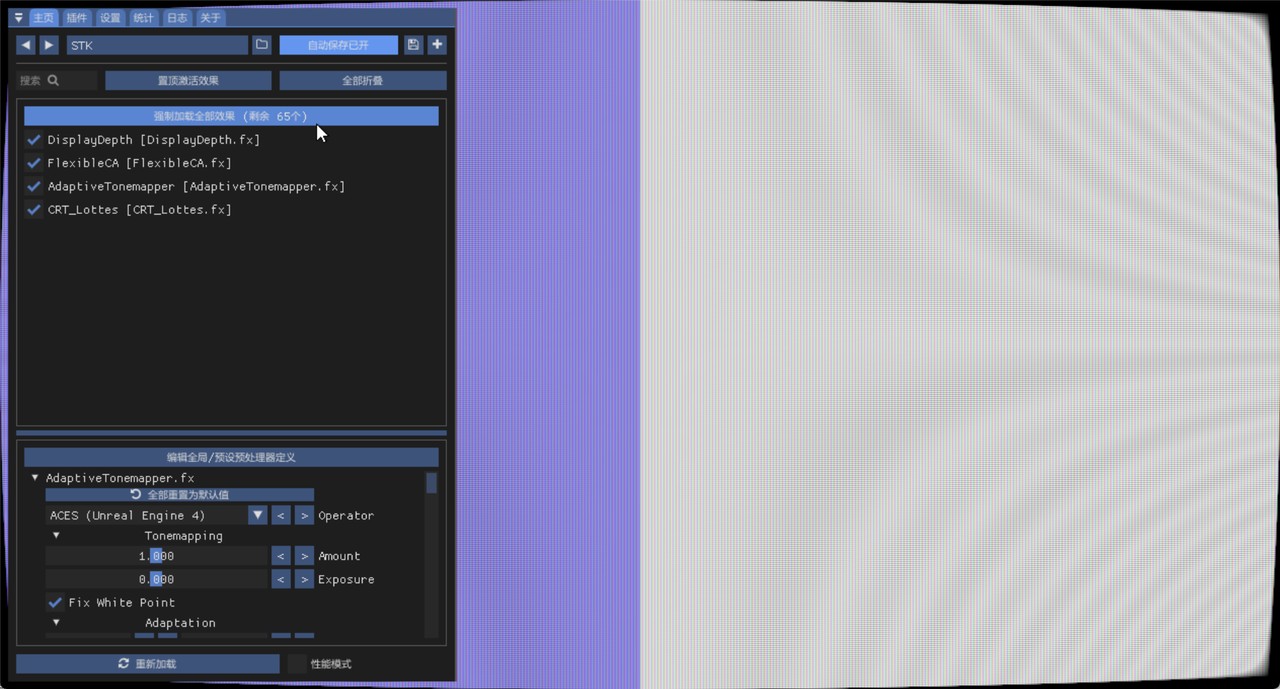1280x689 pixels.
Task: Decrease Amount with left arrow
Action: (x=281, y=556)
